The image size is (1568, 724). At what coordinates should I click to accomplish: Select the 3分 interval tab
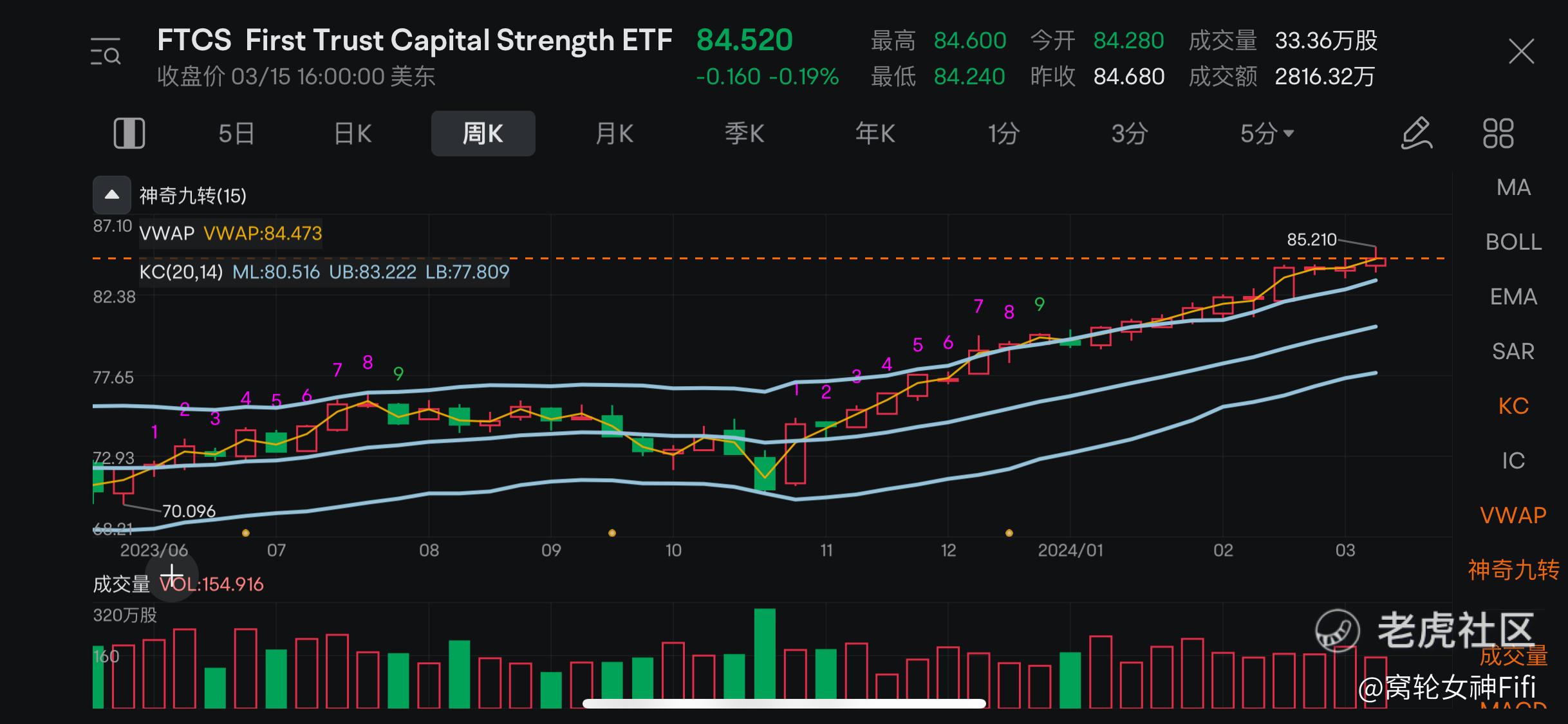pos(1130,134)
